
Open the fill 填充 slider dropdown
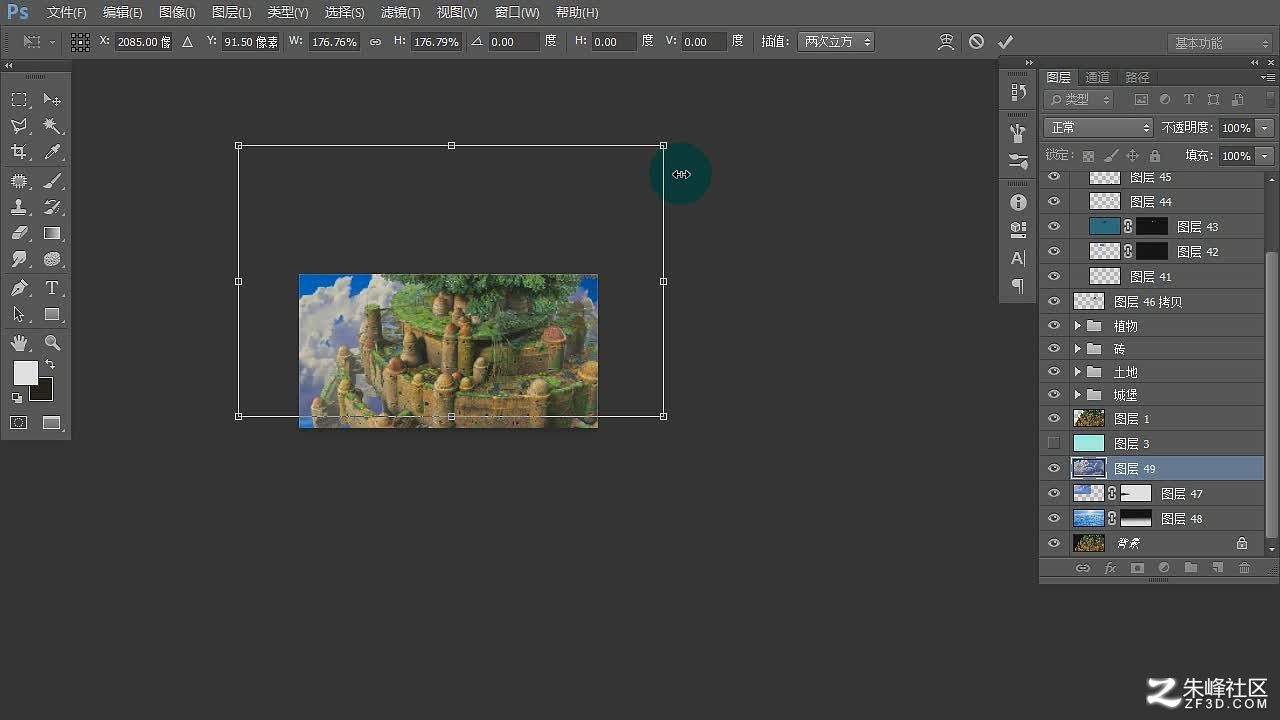[1265, 156]
